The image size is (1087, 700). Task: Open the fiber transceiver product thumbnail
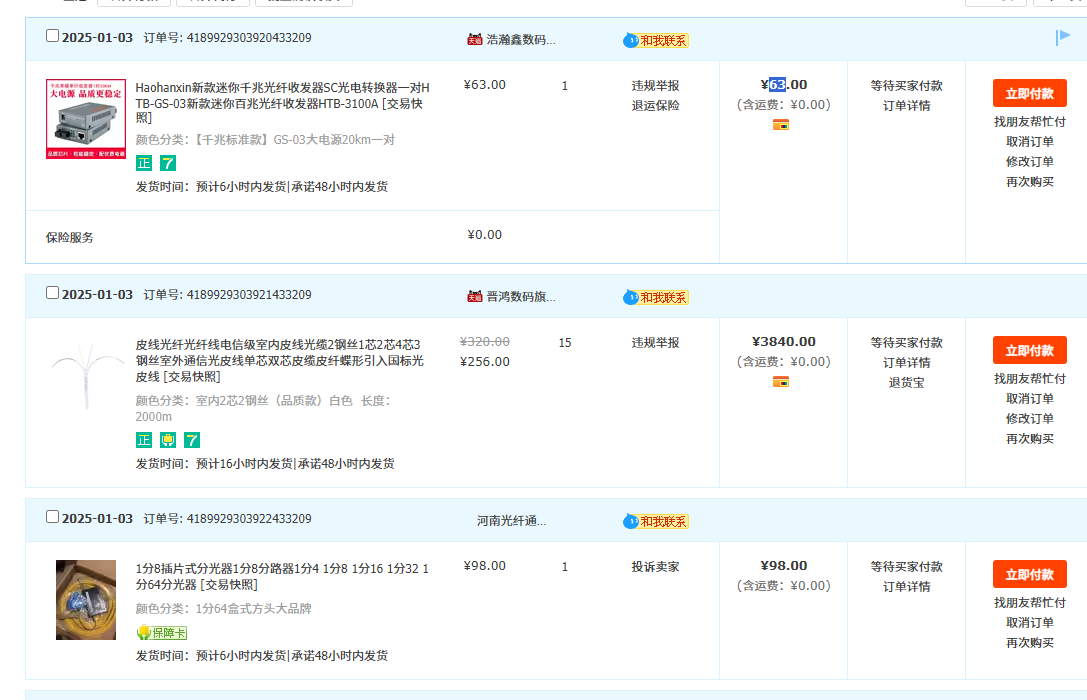tap(86, 119)
